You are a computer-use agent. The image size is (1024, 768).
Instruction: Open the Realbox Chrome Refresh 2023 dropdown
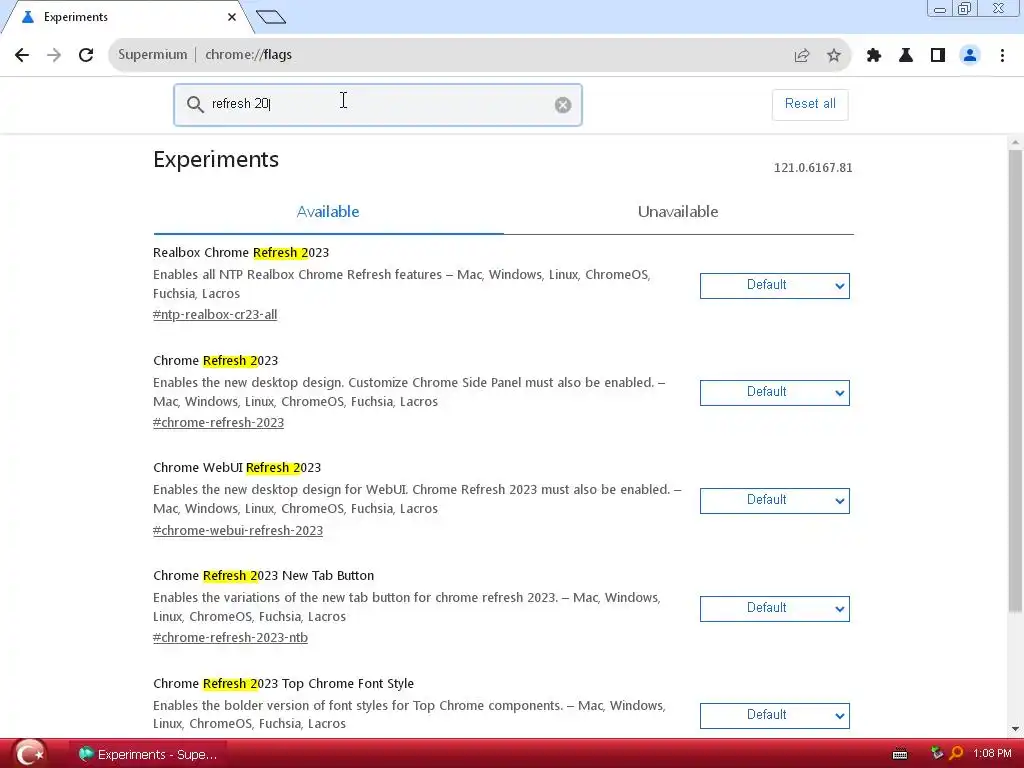[x=775, y=285]
